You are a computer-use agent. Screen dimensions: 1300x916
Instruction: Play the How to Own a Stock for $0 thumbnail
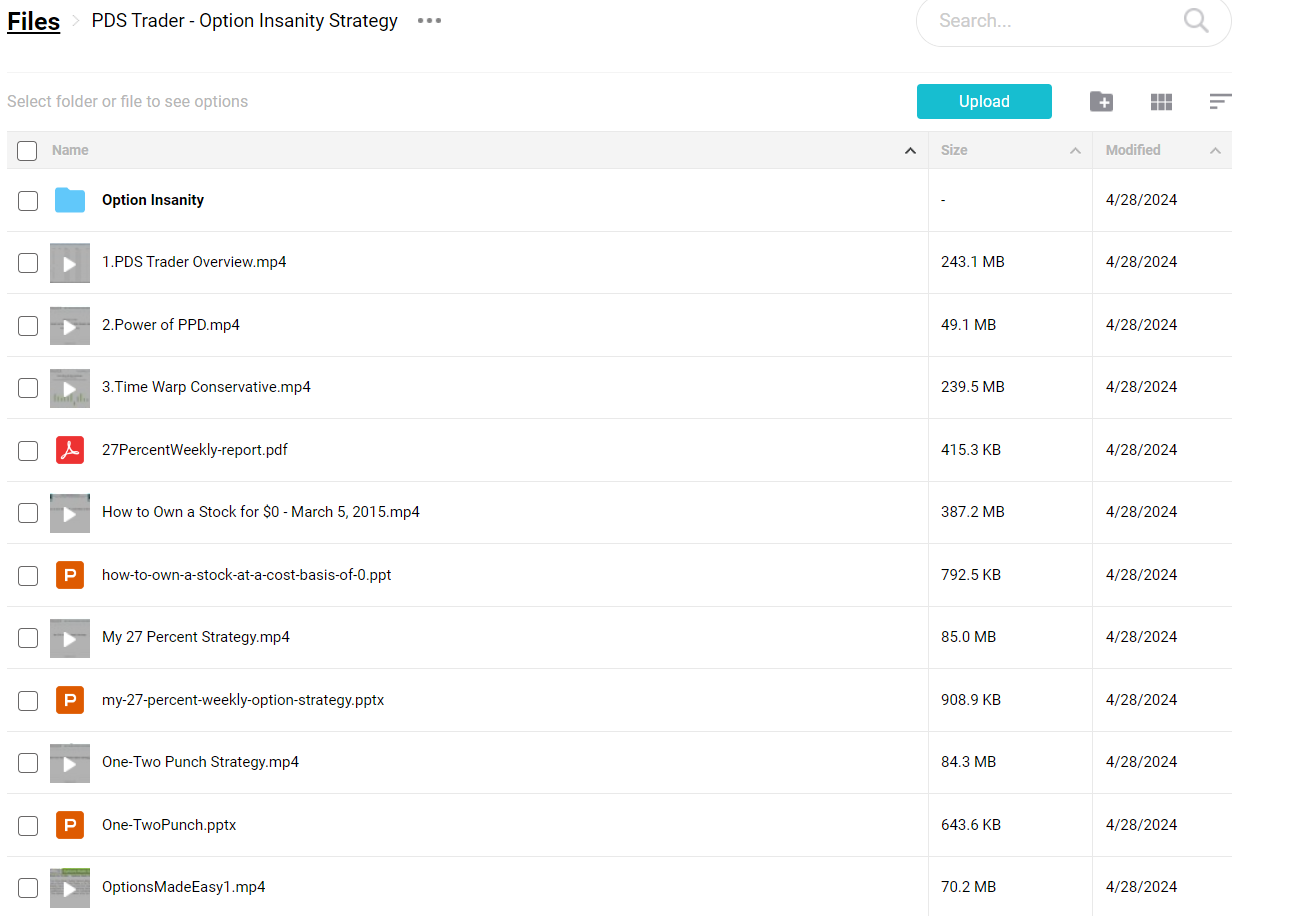point(70,513)
